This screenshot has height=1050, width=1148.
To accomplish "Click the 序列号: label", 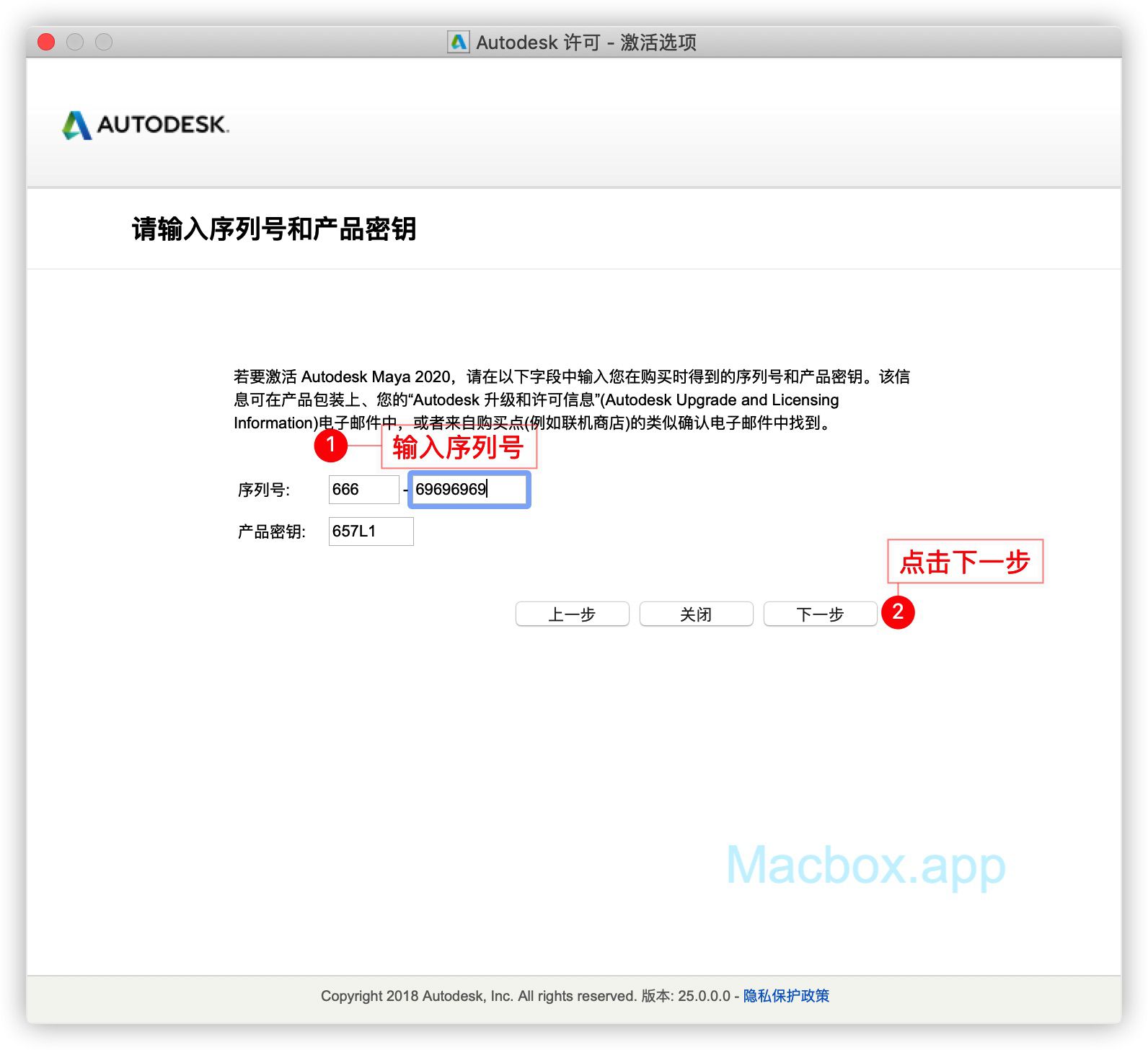I will 264,490.
